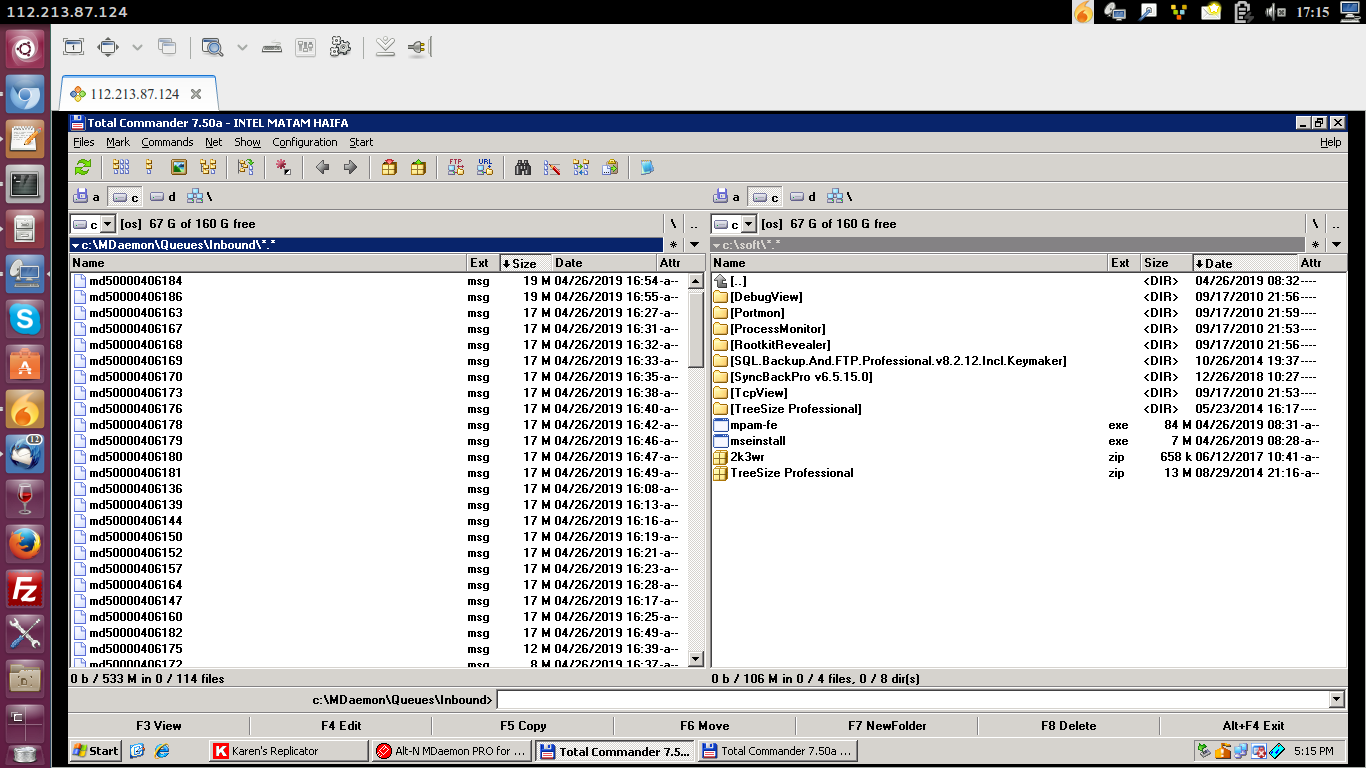Screen dimensions: 1366x768
Task: Open the FileZilla icon in launcher
Action: 25,589
